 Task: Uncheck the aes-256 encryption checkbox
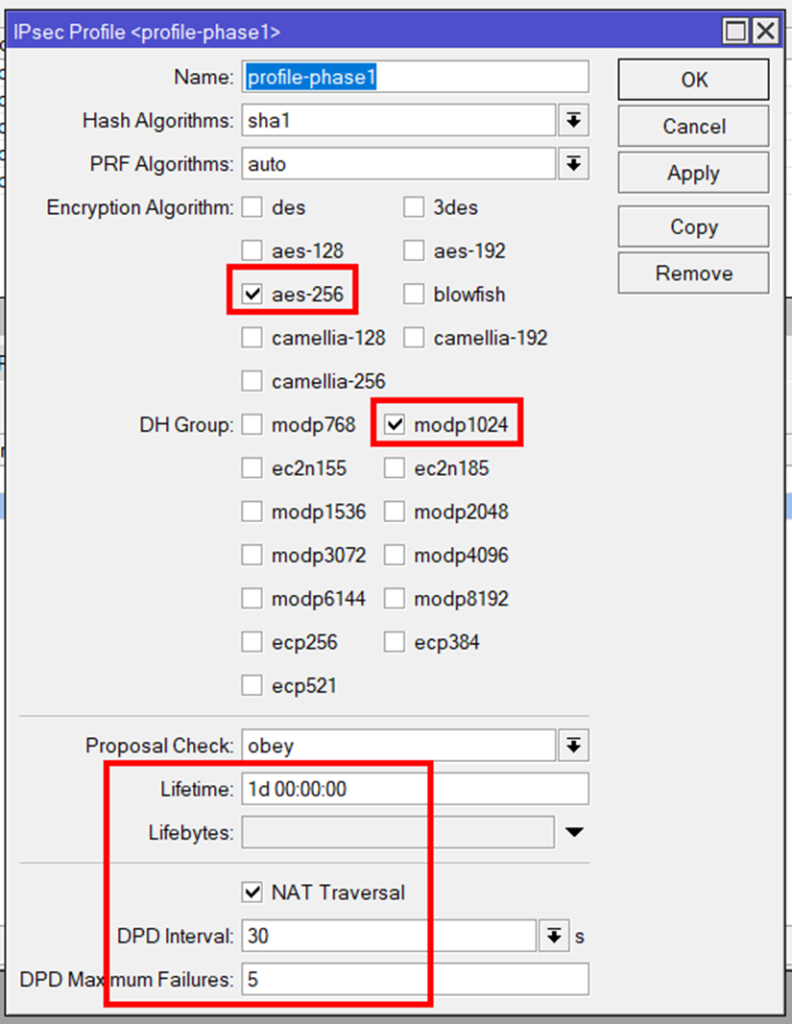pyautogui.click(x=252, y=295)
